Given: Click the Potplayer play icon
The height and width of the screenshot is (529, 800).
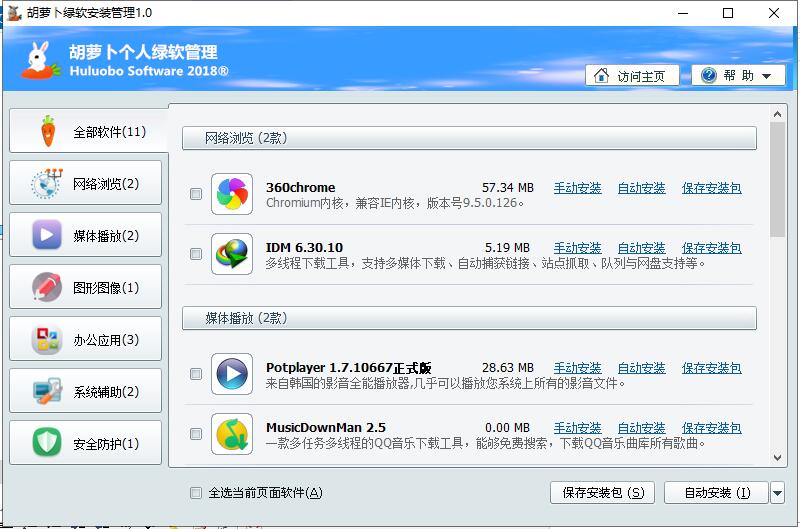Looking at the screenshot, I should [232, 374].
